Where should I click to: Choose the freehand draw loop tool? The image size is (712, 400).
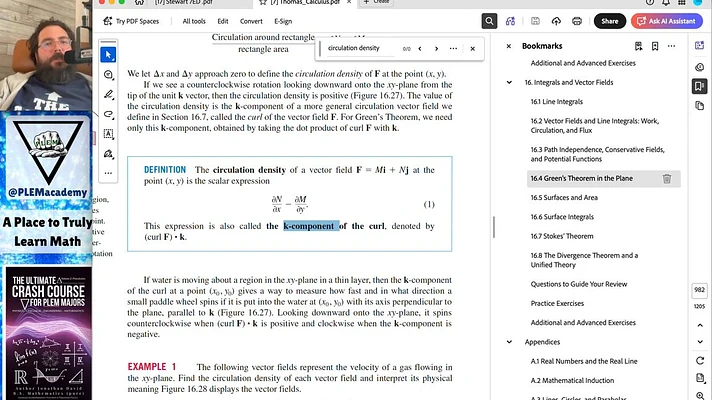tap(108, 114)
